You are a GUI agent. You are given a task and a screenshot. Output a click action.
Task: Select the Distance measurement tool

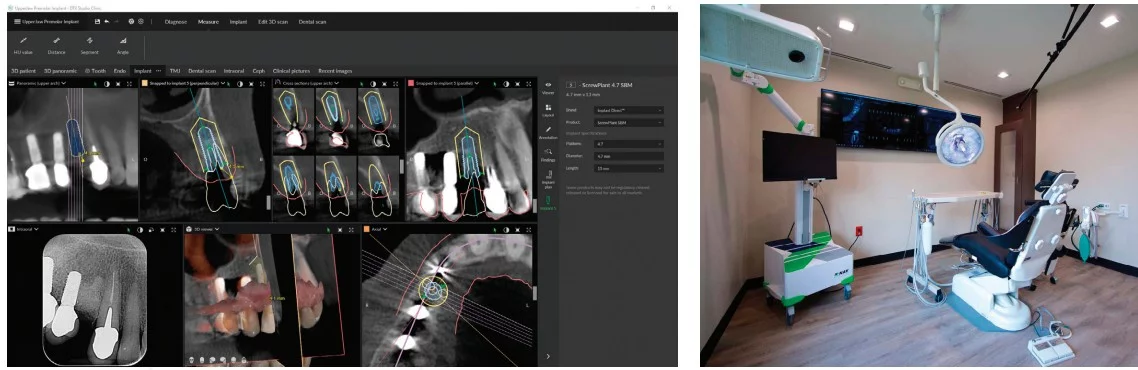pos(57,46)
